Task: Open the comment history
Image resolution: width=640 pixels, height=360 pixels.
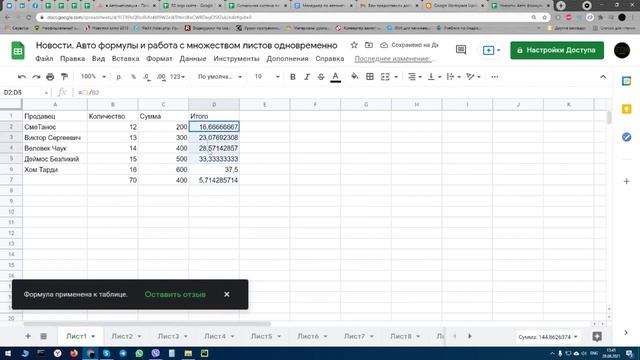Action: [x=461, y=50]
